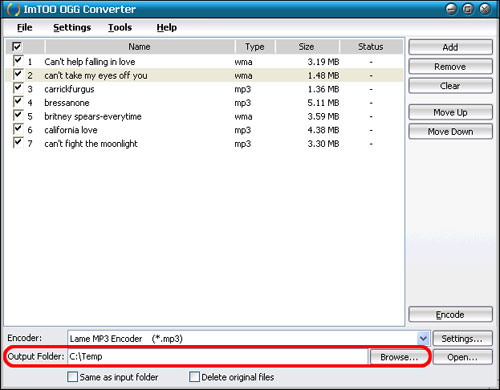The image size is (500, 390).
Task: Uncheck can't take my eyes off you
Action: [18, 74]
